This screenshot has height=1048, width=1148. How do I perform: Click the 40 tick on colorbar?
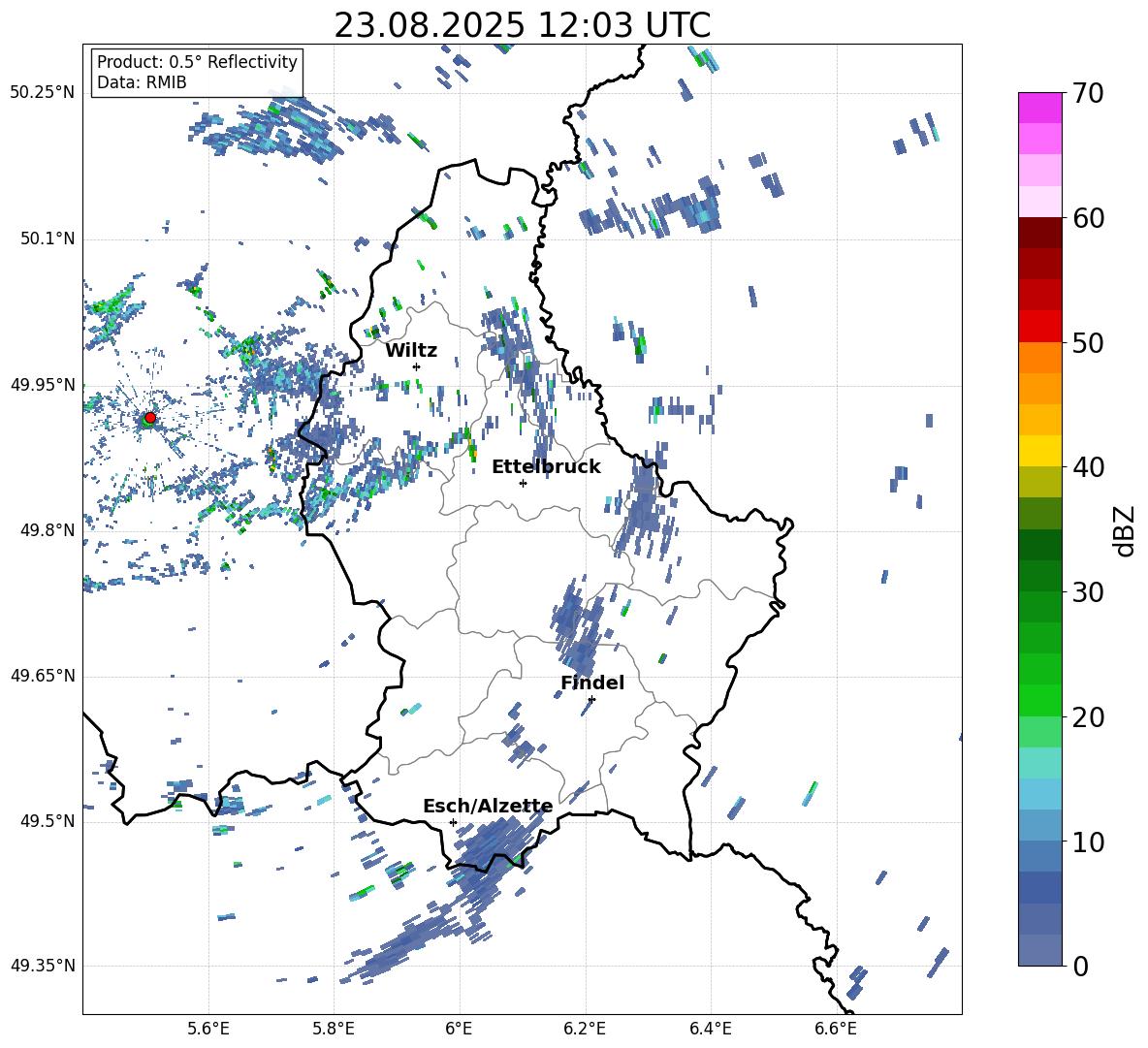(x=1088, y=467)
